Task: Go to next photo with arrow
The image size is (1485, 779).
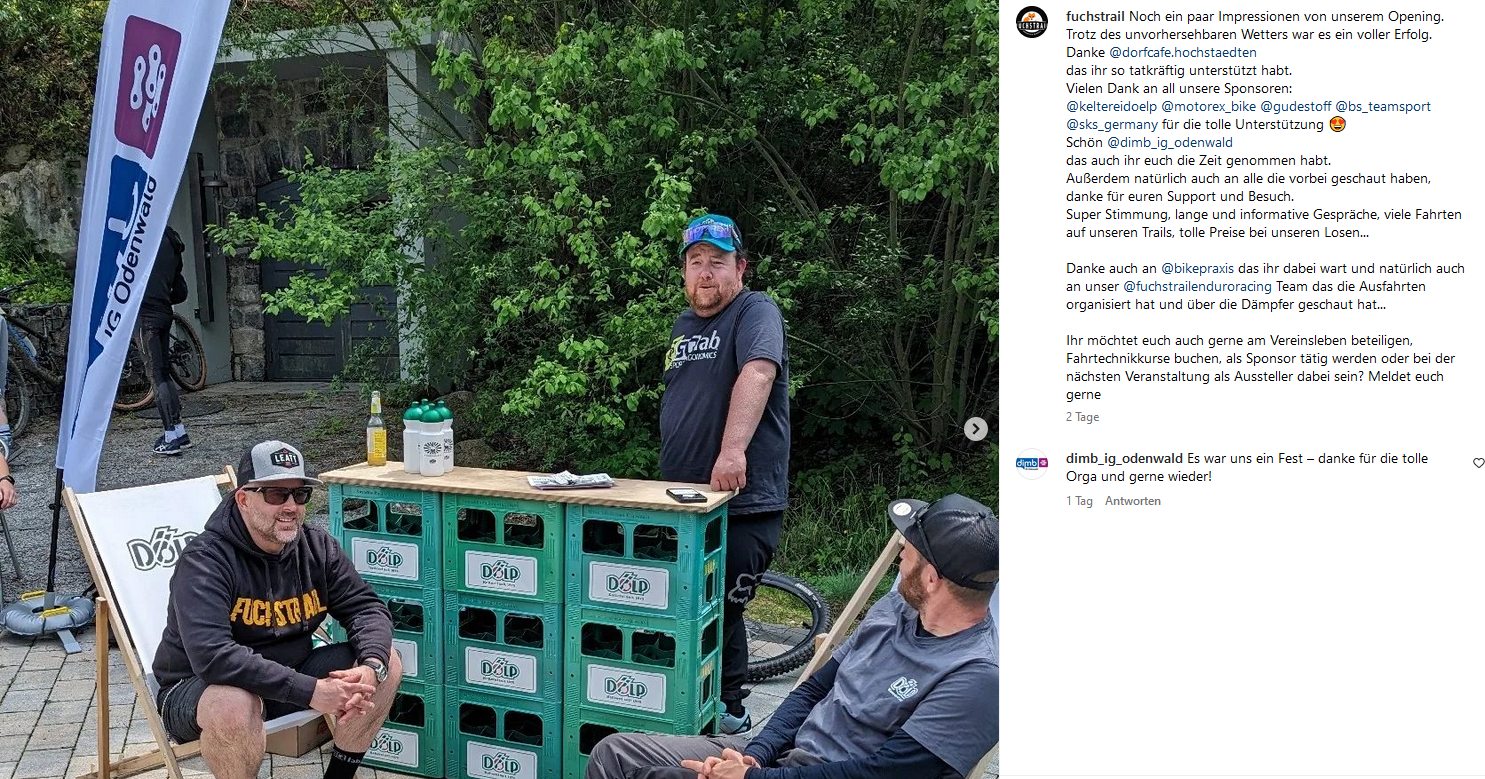Action: pos(975,429)
